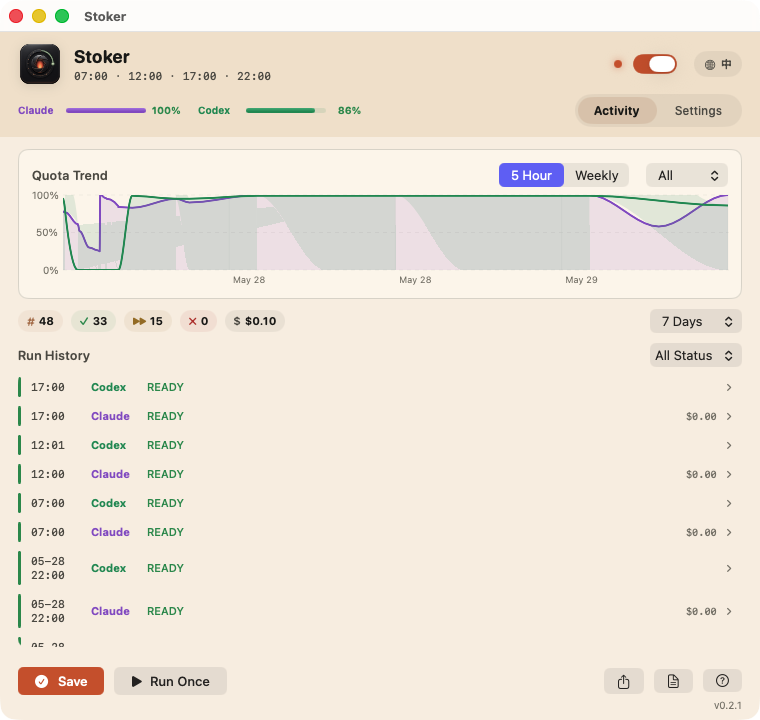The image size is (760, 720).
Task: Open the log document icon button
Action: coord(673,681)
